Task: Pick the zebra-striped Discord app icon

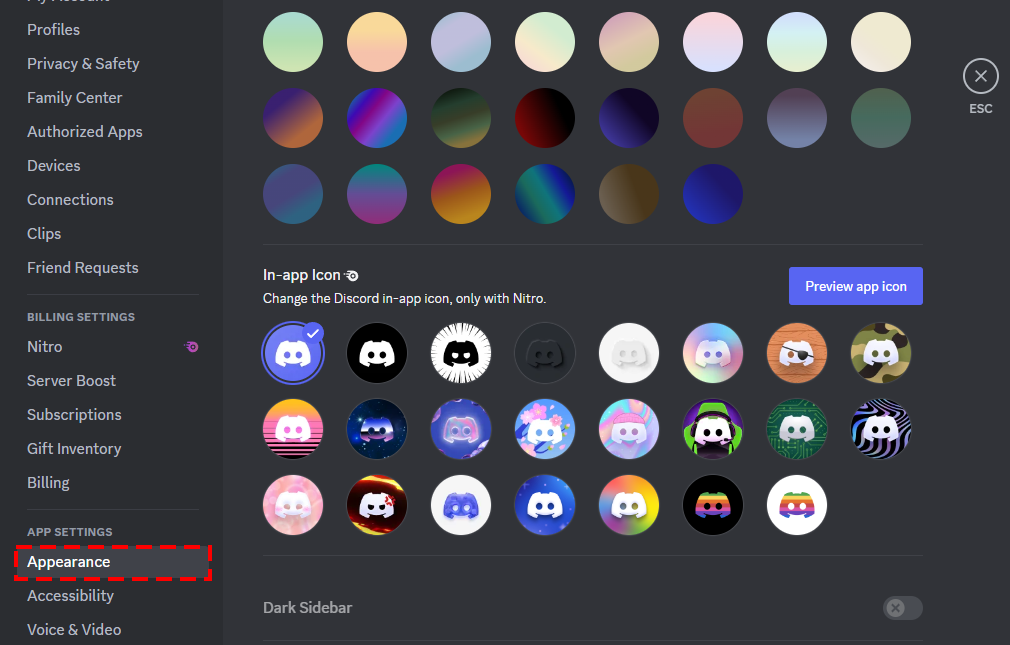Action: click(881, 428)
